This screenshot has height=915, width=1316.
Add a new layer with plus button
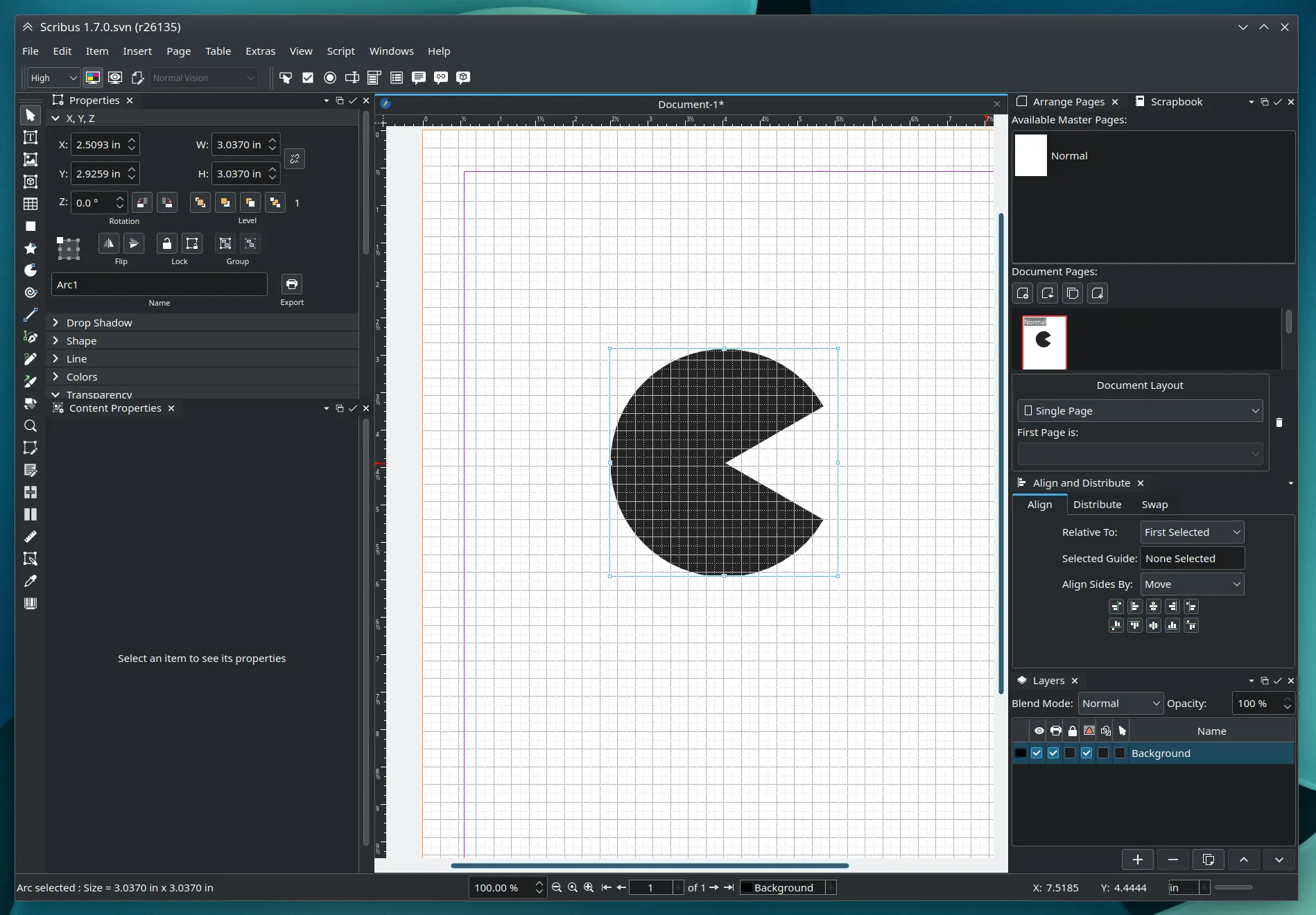click(1137, 860)
